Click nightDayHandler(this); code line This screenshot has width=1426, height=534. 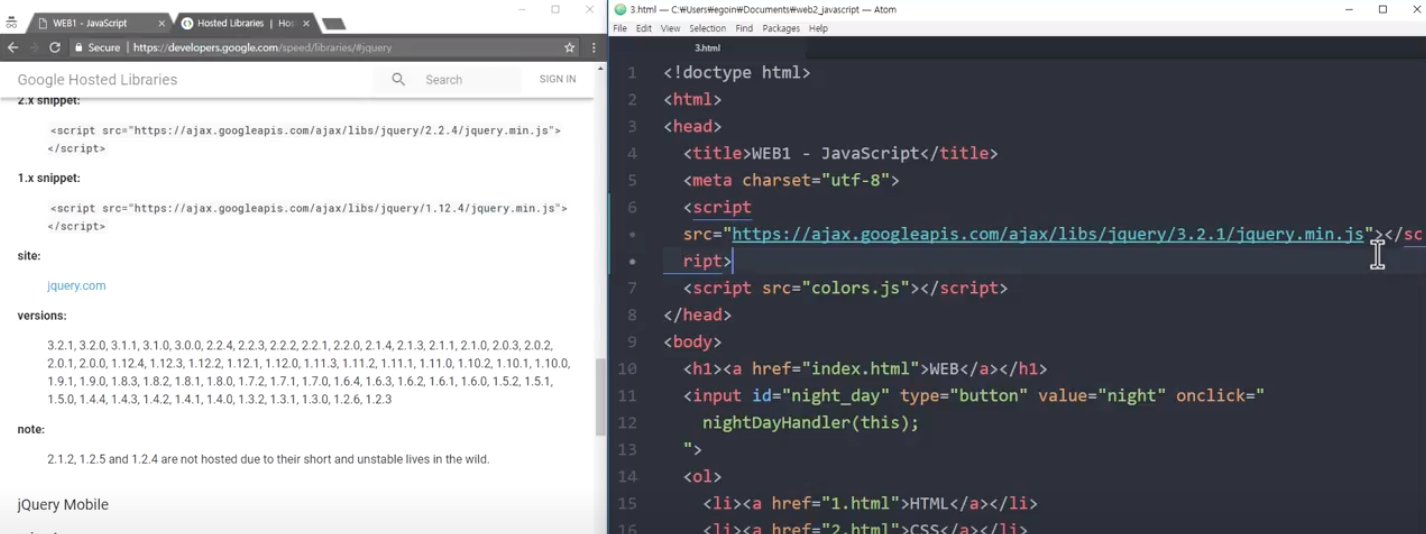point(810,423)
